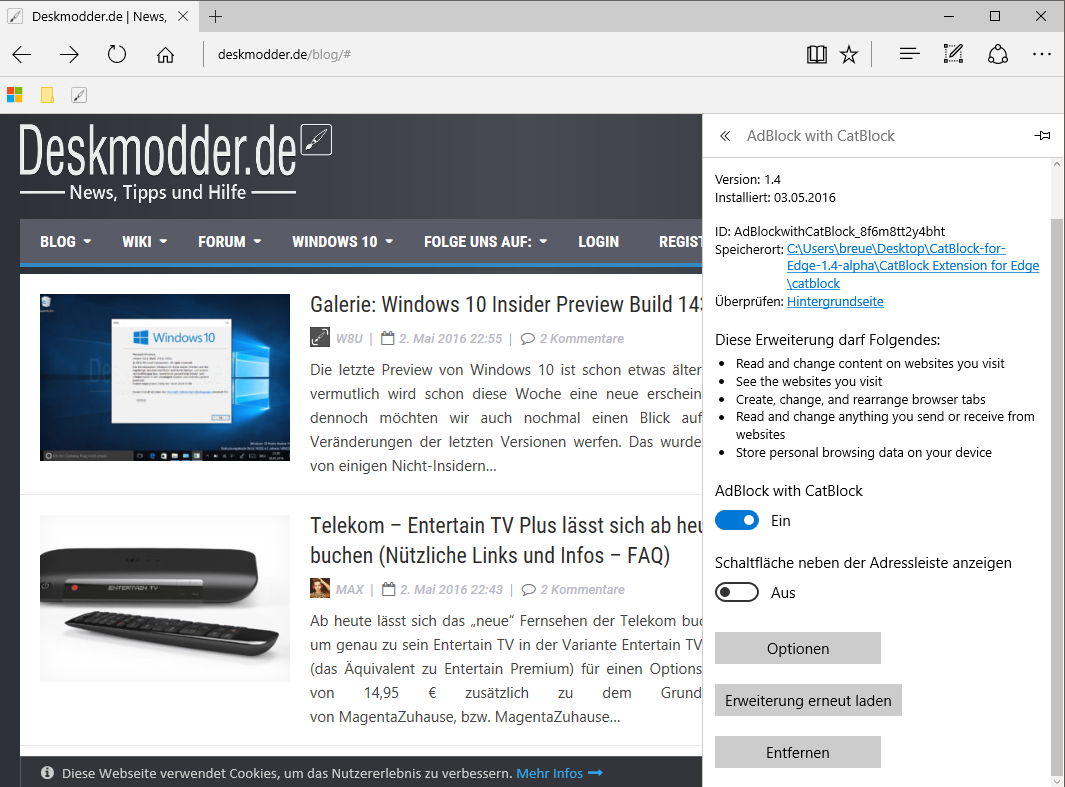Enable button next to address bar
The image size is (1065, 787).
pos(737,593)
